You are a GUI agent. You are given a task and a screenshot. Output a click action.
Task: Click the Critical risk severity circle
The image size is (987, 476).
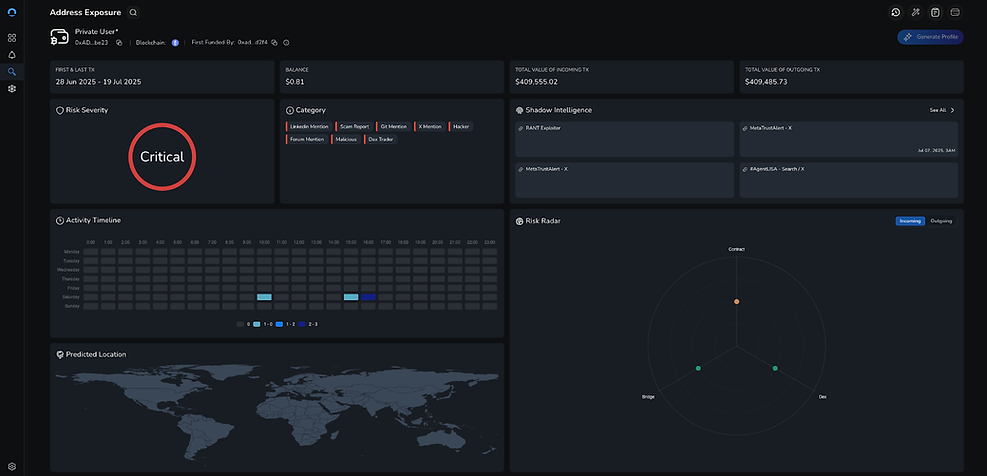pyautogui.click(x=162, y=157)
